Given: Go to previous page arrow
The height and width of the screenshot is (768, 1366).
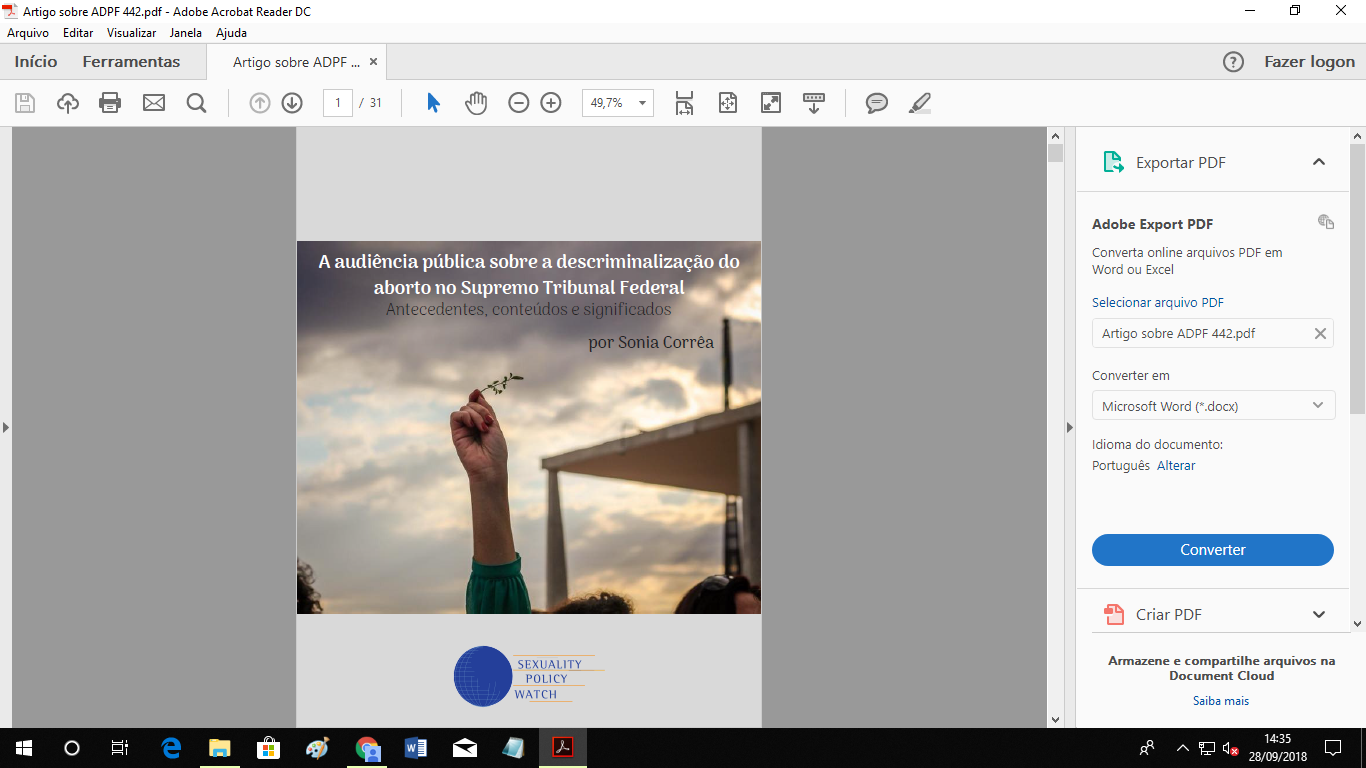Looking at the screenshot, I should coord(260,103).
